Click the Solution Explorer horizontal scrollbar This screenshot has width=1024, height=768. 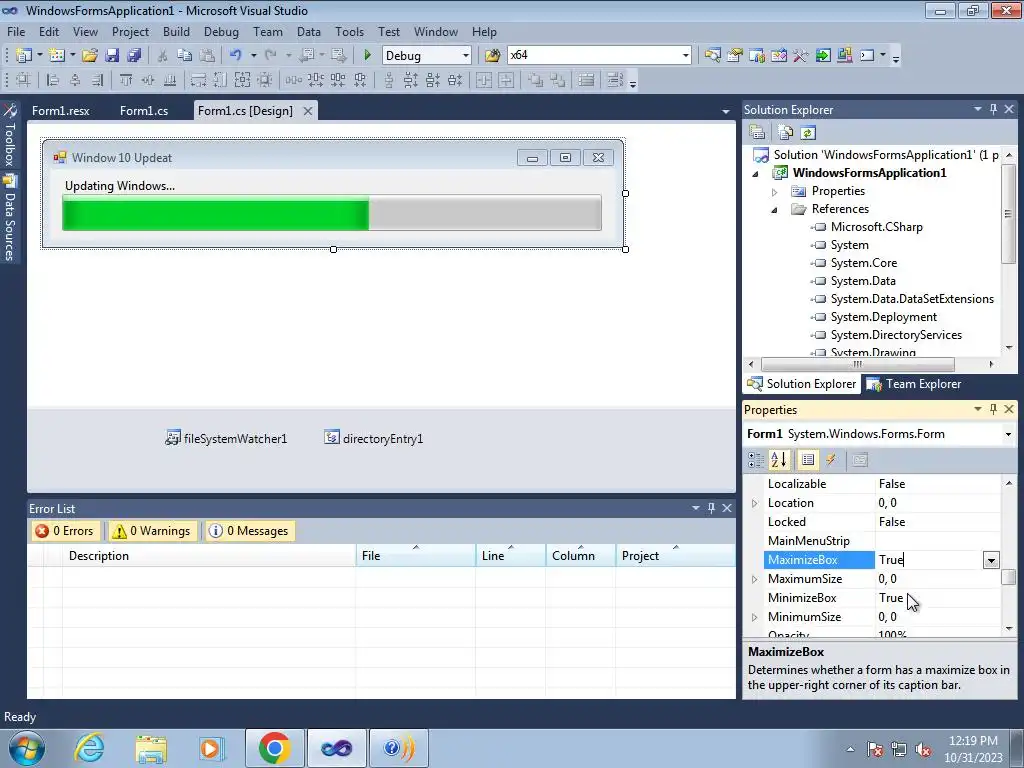(857, 364)
